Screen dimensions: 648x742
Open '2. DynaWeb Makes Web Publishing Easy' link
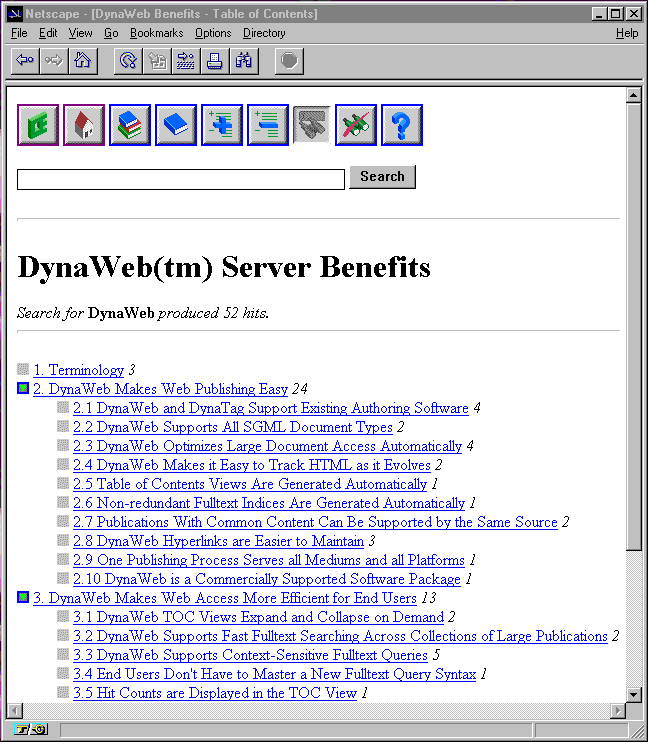[x=160, y=389]
